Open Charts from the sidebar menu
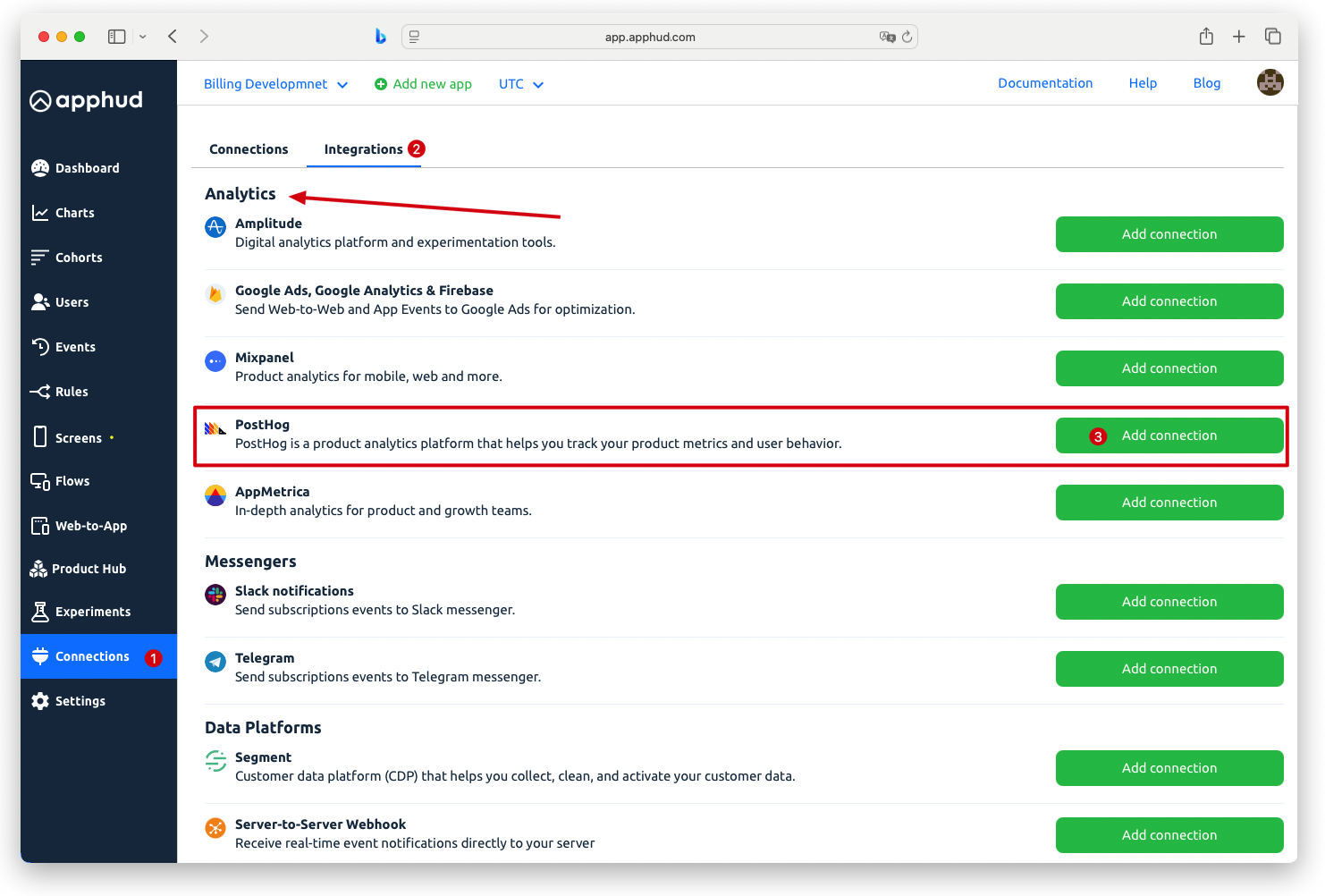 coord(75,213)
